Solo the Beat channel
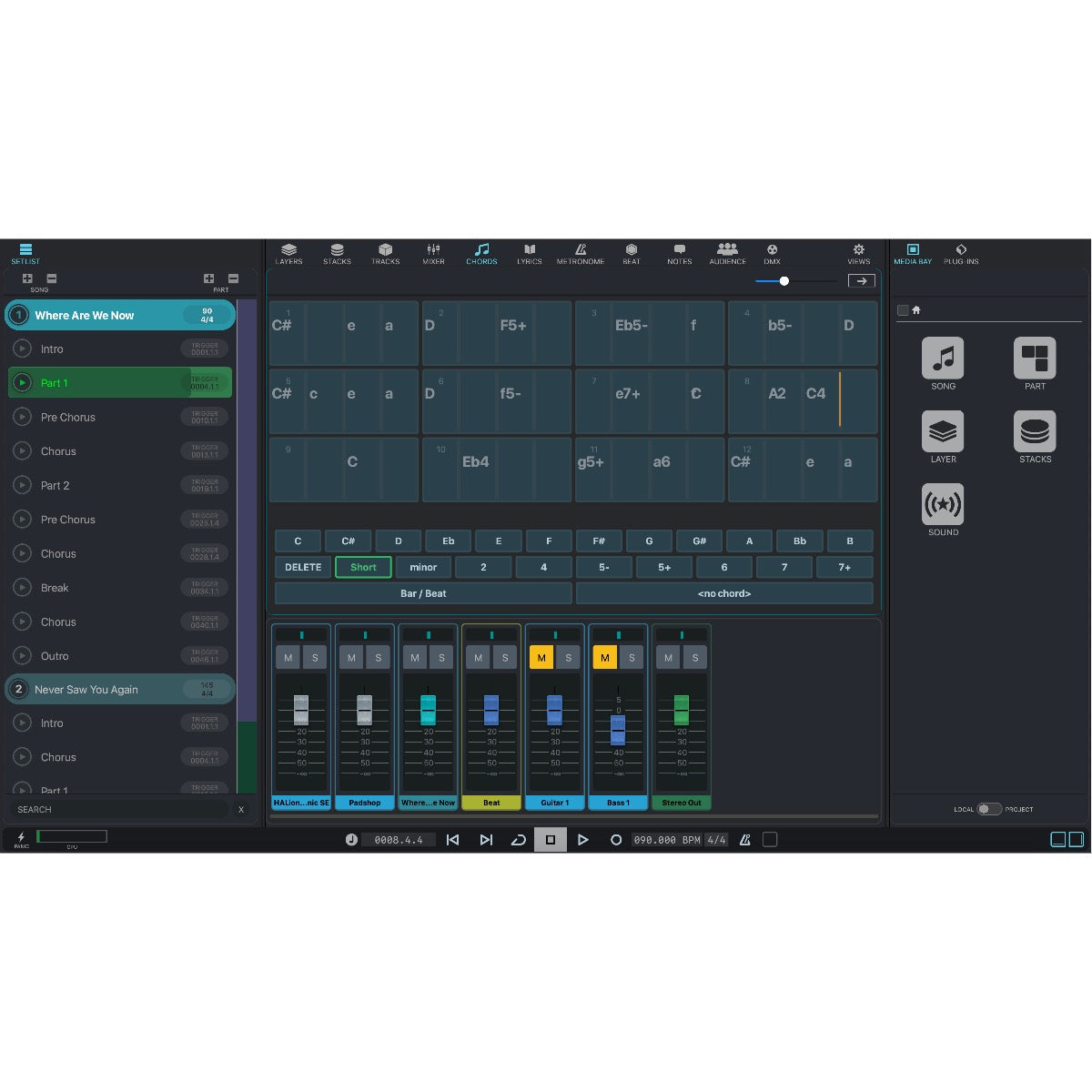The image size is (1092, 1092). [505, 657]
